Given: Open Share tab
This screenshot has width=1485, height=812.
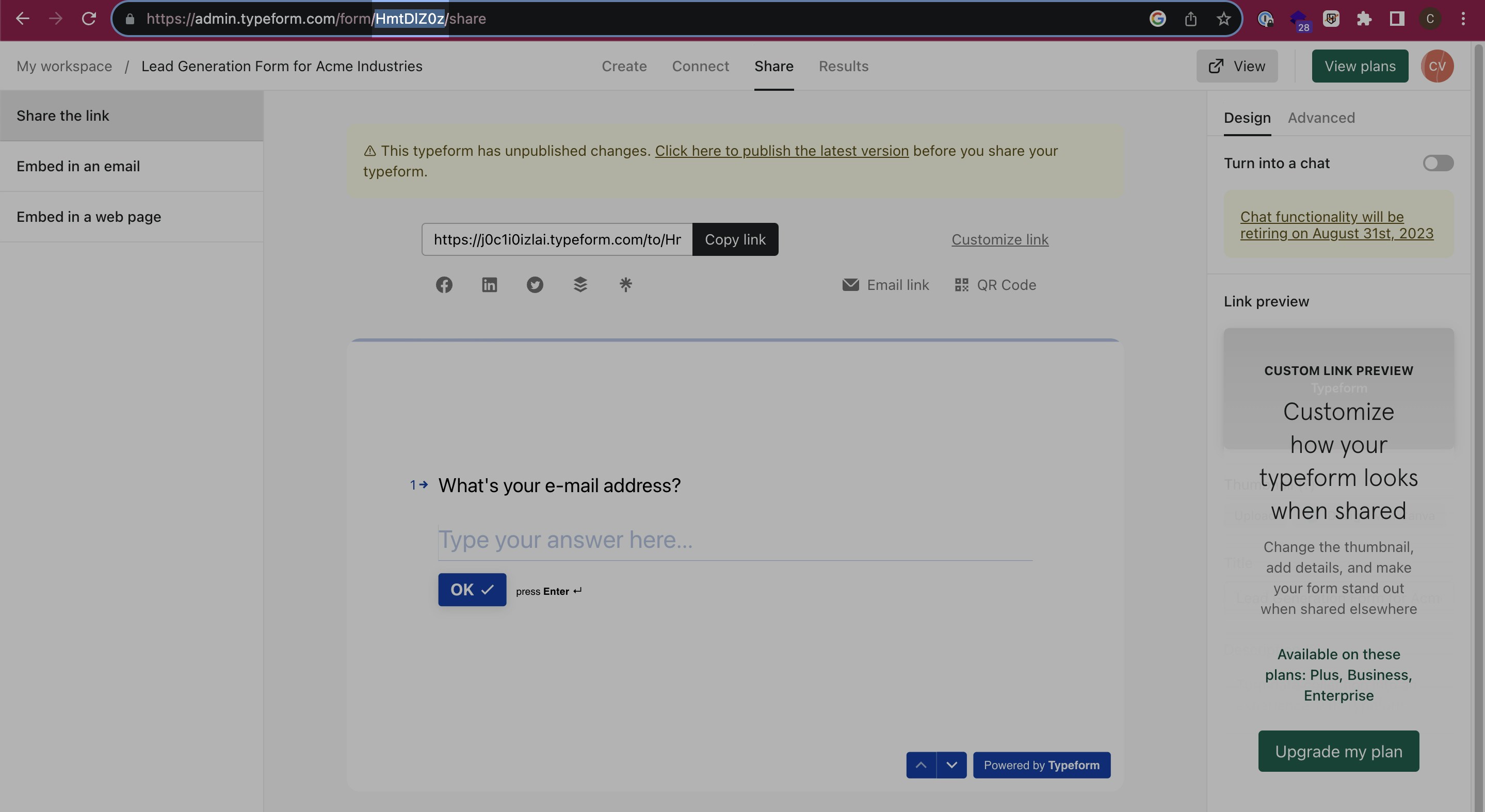Looking at the screenshot, I should tap(773, 66).
